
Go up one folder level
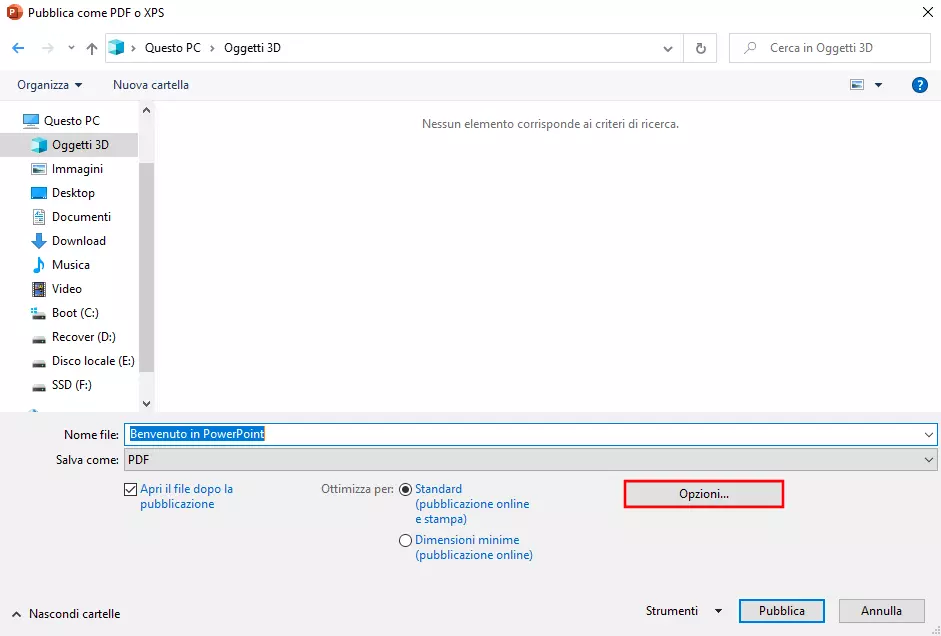[x=91, y=48]
